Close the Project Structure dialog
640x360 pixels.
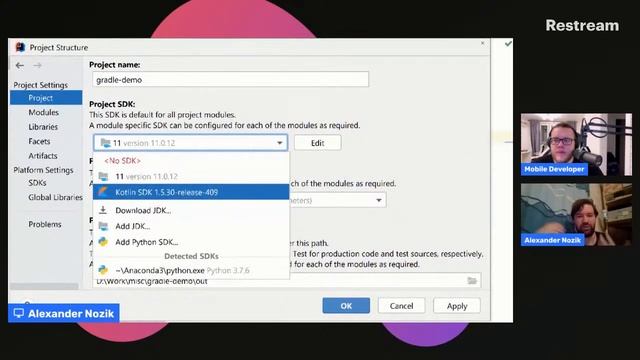click(482, 43)
